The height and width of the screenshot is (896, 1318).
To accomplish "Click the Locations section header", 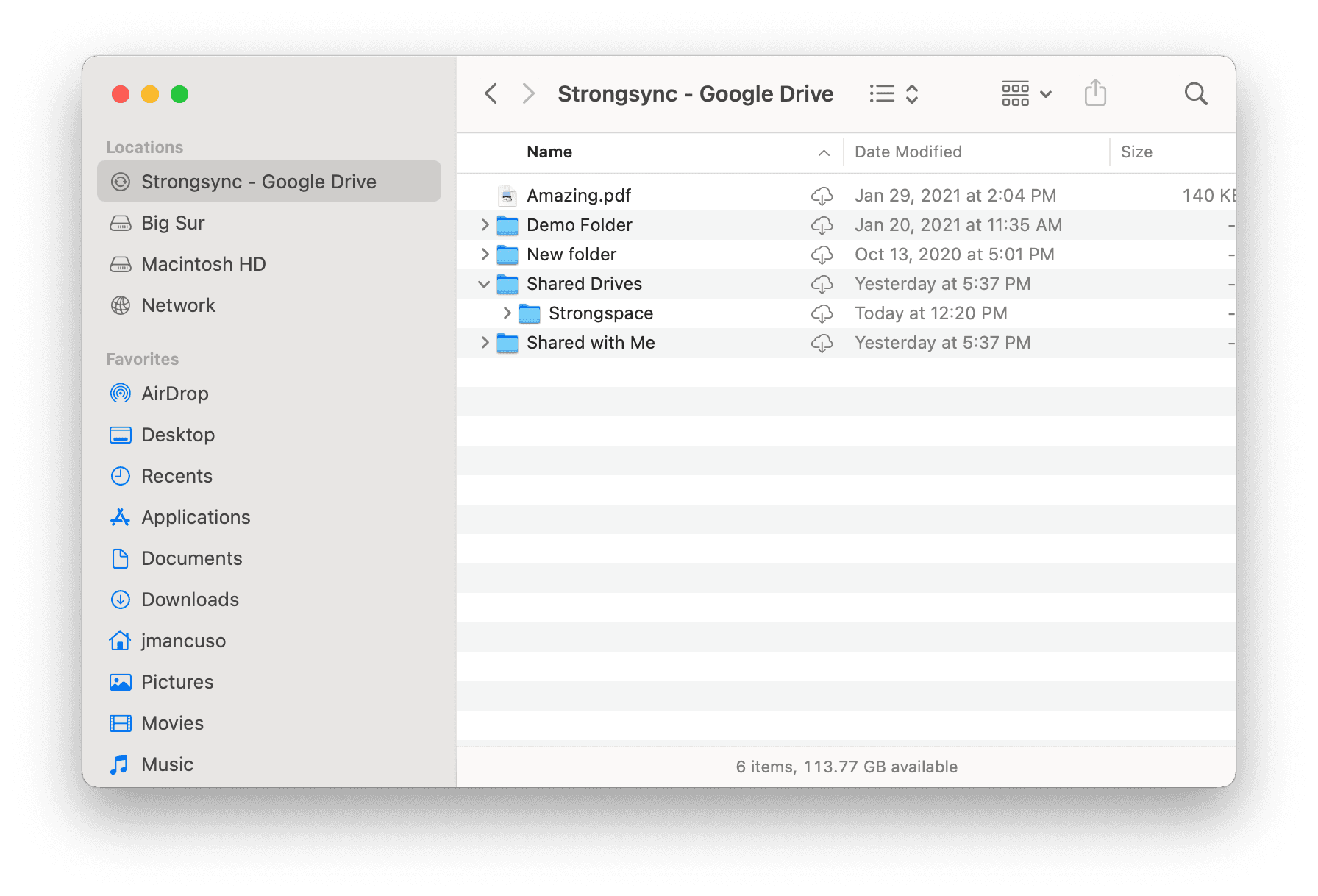I will (145, 147).
